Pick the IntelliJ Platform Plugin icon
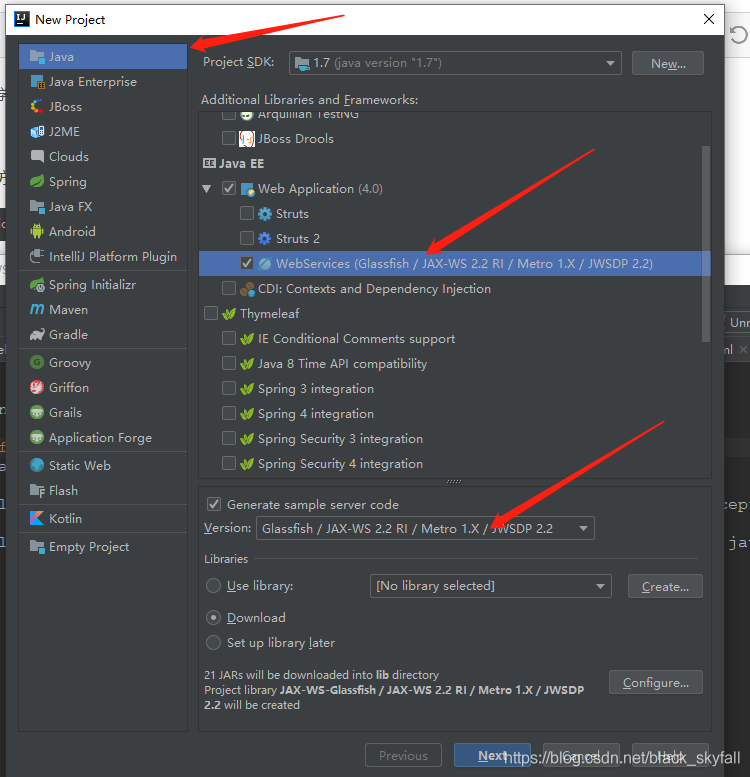This screenshot has width=750, height=777. click(x=37, y=256)
